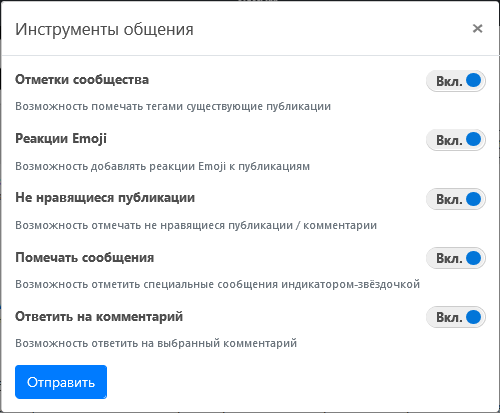Close the Инструменты общения dialog
Viewport: 500px width, 413px height.
point(477,29)
